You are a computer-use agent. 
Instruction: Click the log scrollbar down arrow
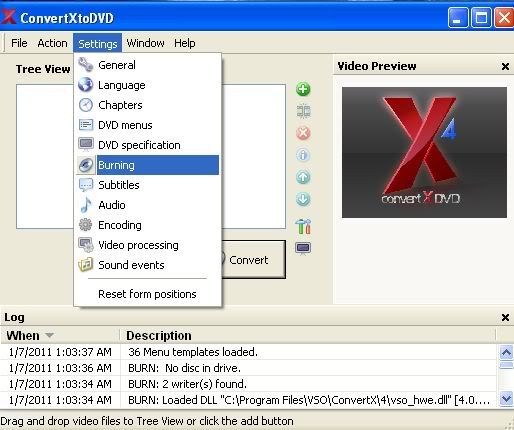[506, 399]
